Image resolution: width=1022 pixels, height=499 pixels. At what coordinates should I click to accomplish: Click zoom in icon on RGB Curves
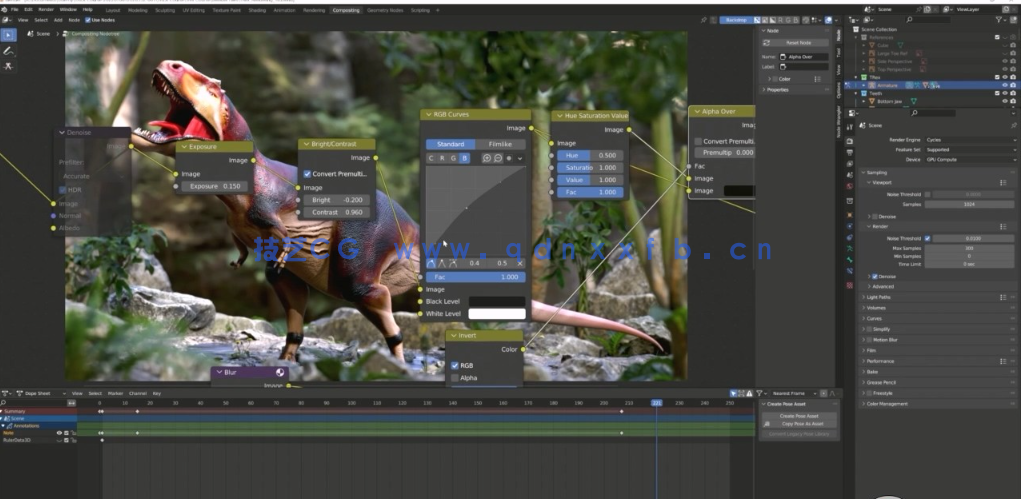coord(486,158)
